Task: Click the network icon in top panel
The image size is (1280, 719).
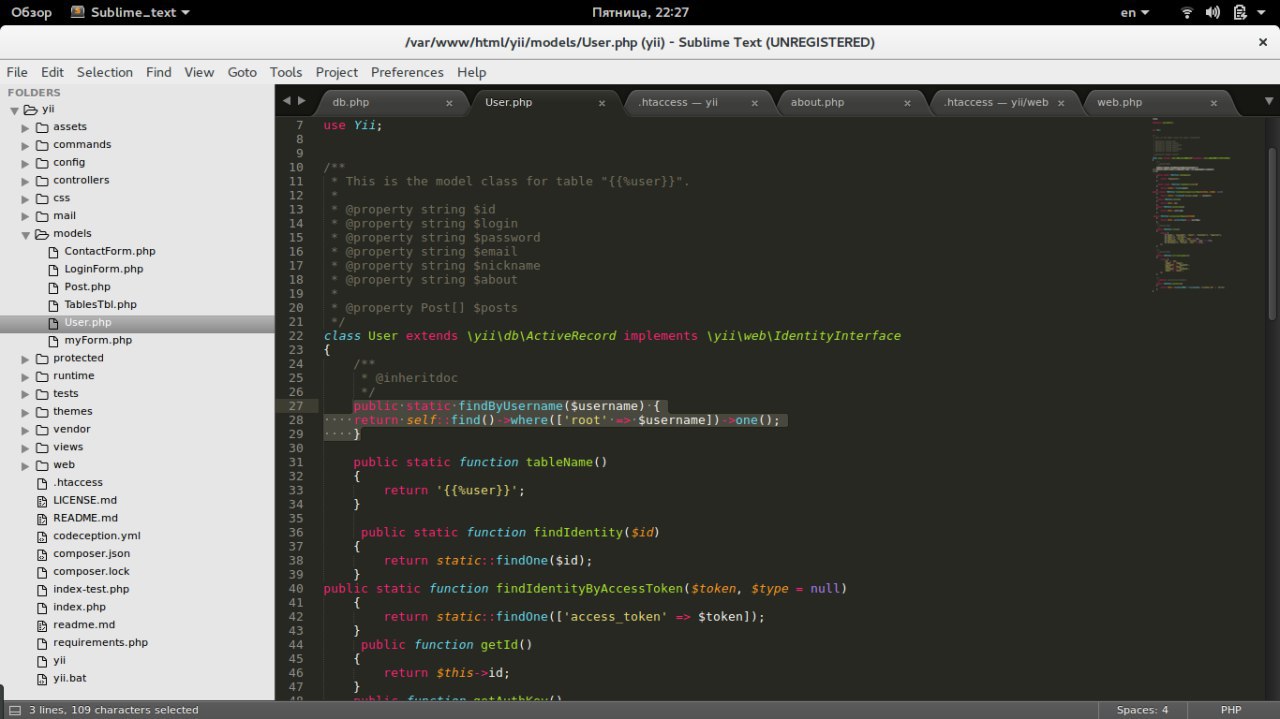Action: tap(1187, 13)
